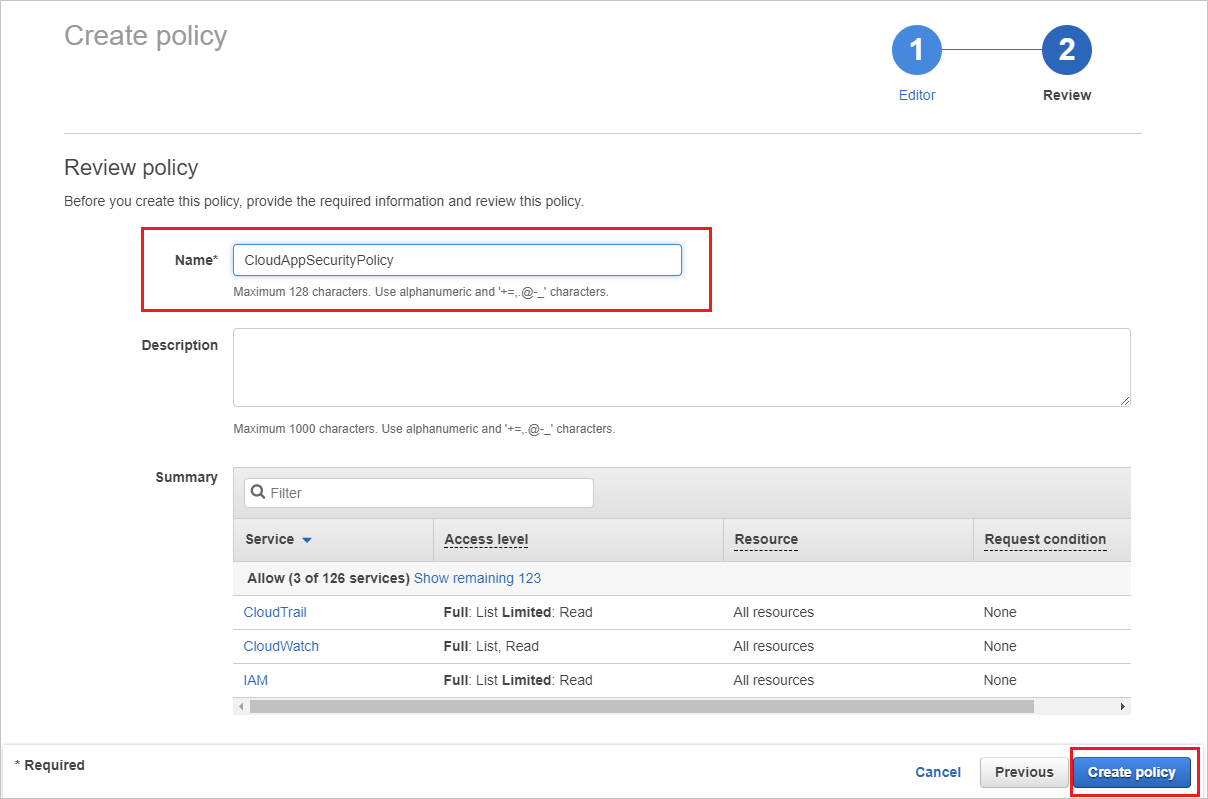Open the CloudWatch service details
1208x799 pixels.
(280, 646)
